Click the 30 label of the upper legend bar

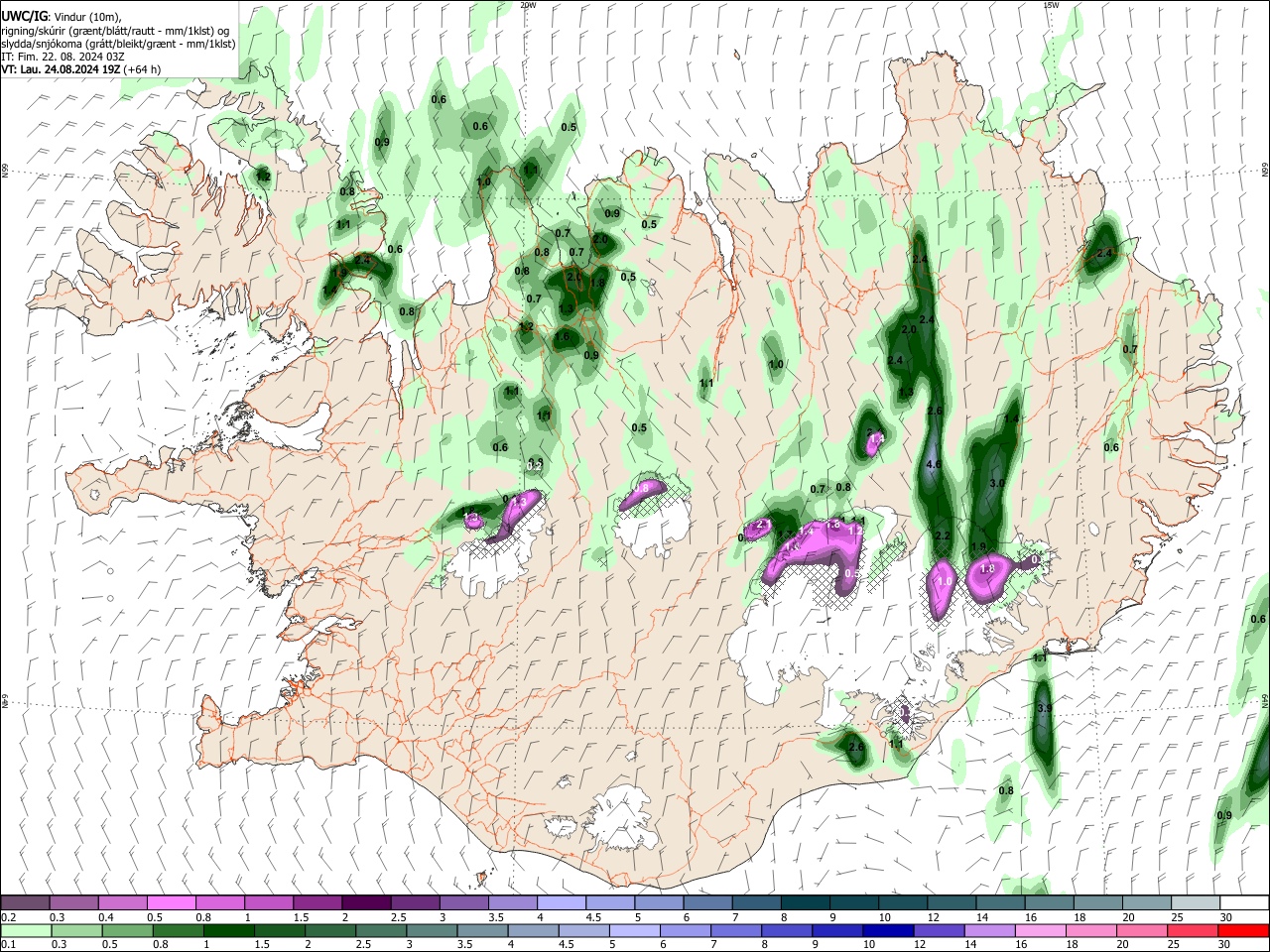click(1226, 917)
